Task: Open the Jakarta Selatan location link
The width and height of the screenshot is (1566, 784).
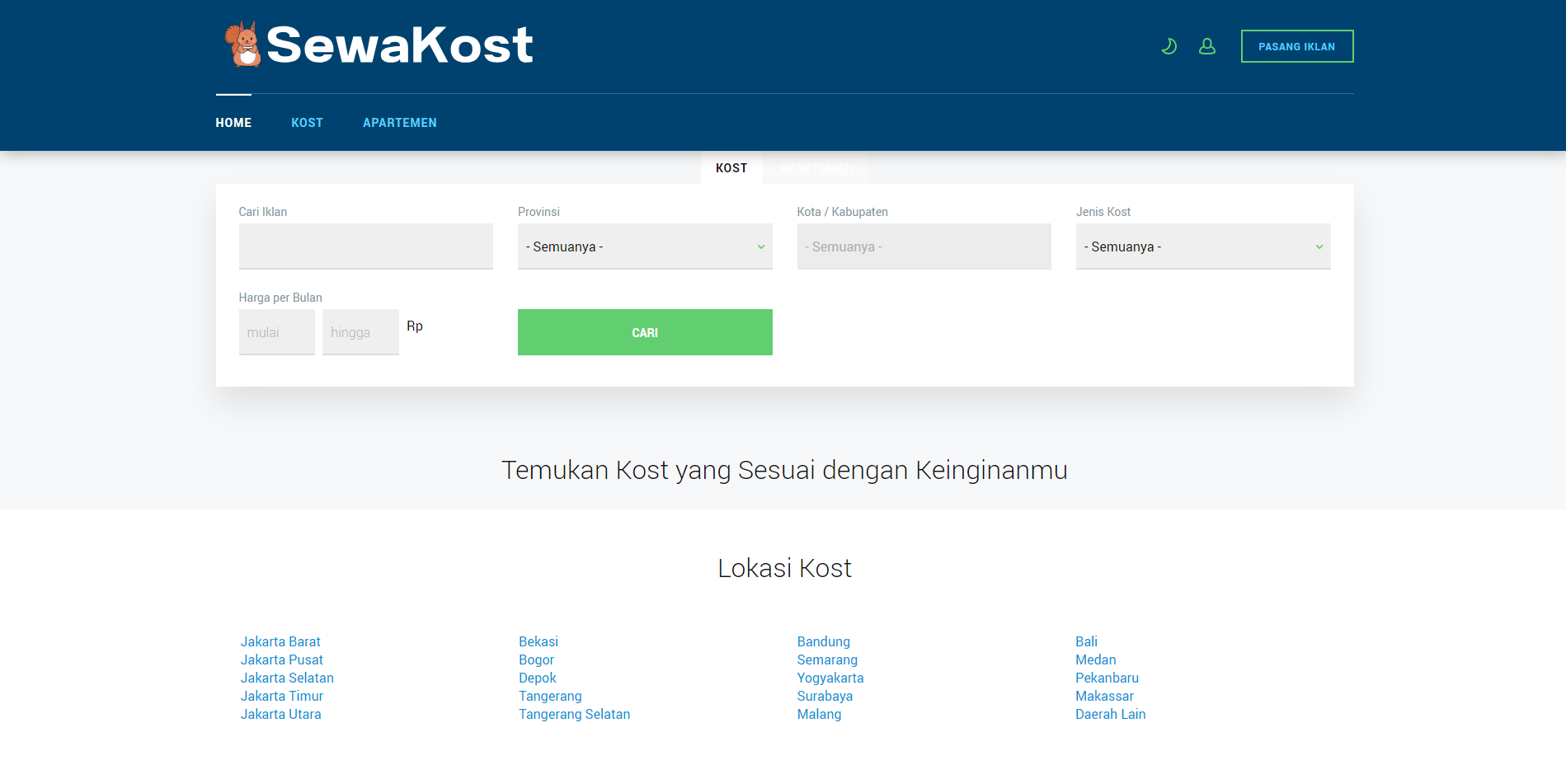Action: (x=287, y=678)
